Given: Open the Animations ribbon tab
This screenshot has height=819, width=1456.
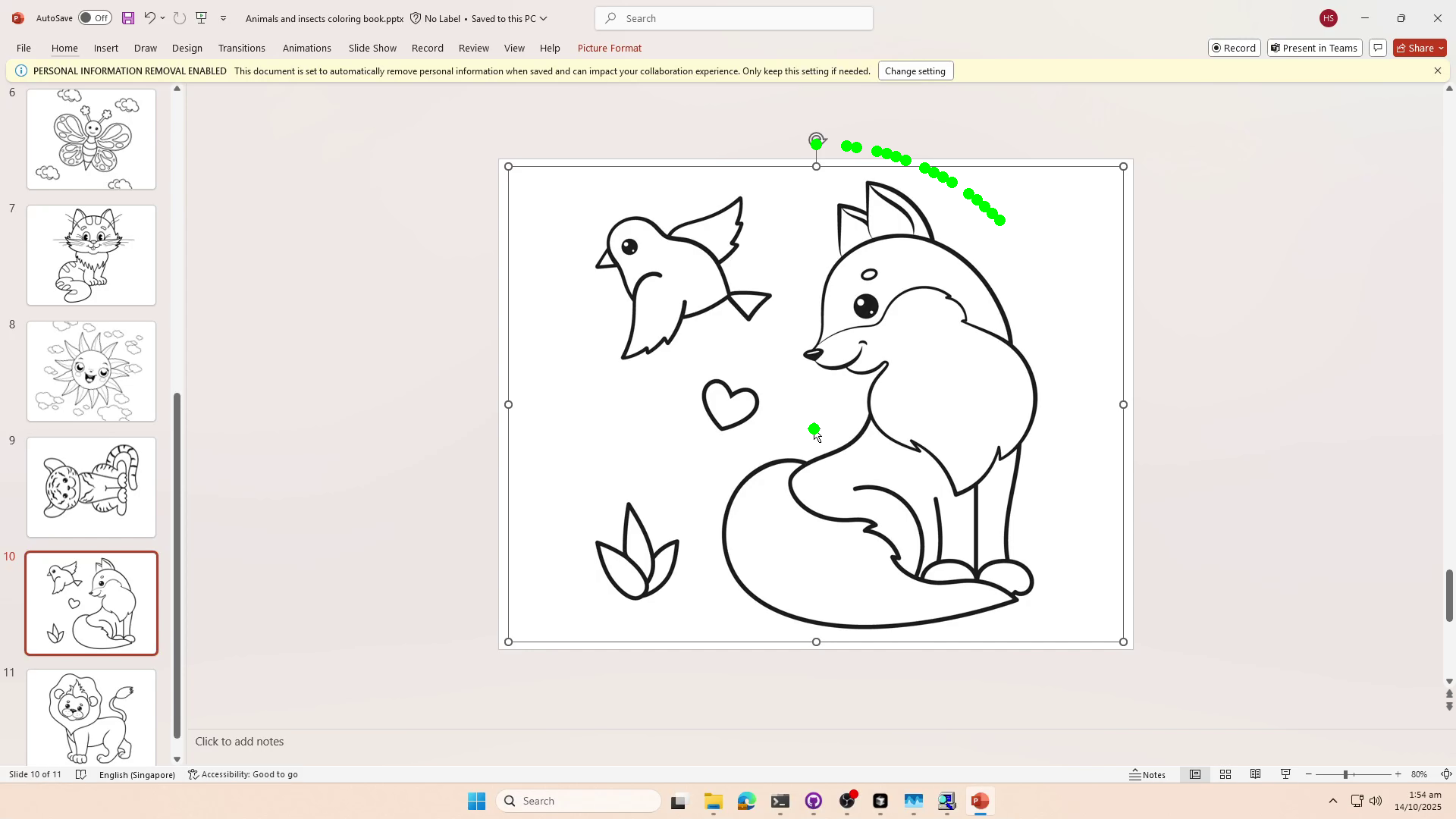Looking at the screenshot, I should 306,48.
